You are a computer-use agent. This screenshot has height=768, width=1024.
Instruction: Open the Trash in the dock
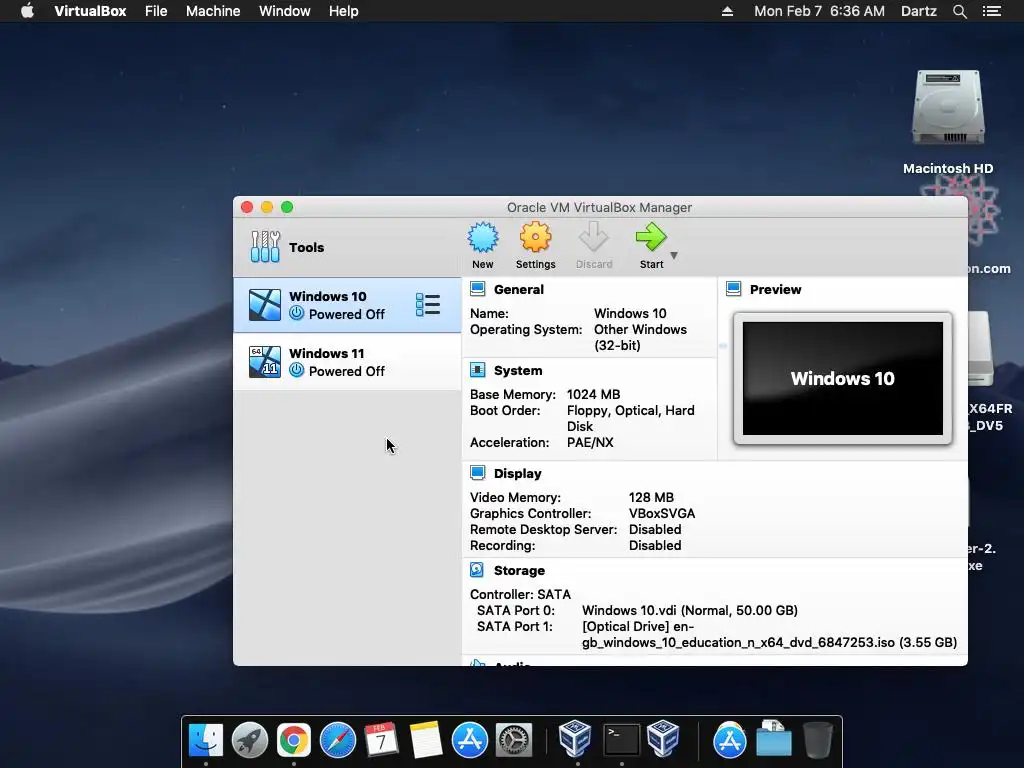click(x=817, y=740)
